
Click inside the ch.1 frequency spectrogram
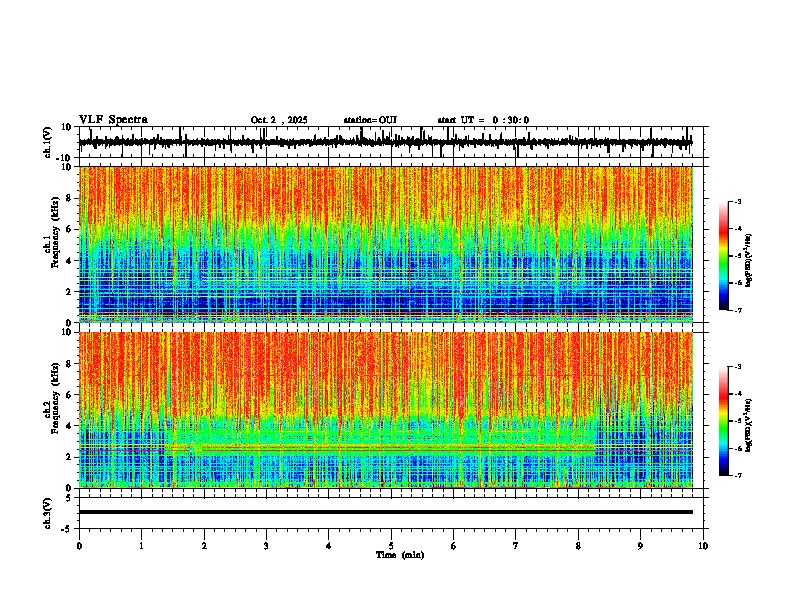pos(385,244)
